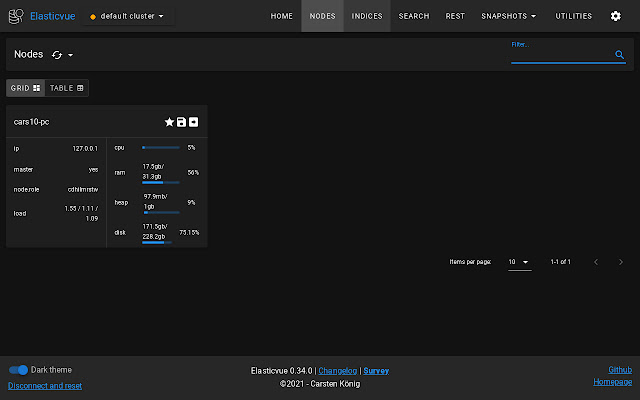Click the load values 1.55 / 1.11 / 1.09
This screenshot has height=400, width=640.
pyautogui.click(x=81, y=213)
